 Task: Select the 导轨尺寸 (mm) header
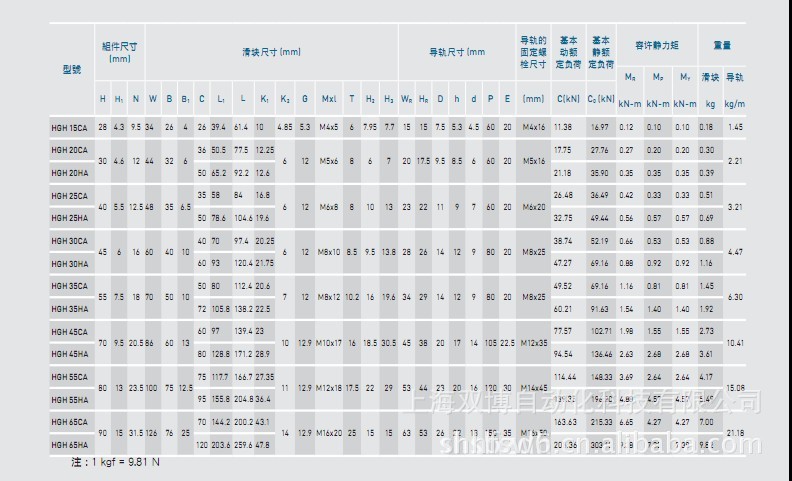coord(456,52)
